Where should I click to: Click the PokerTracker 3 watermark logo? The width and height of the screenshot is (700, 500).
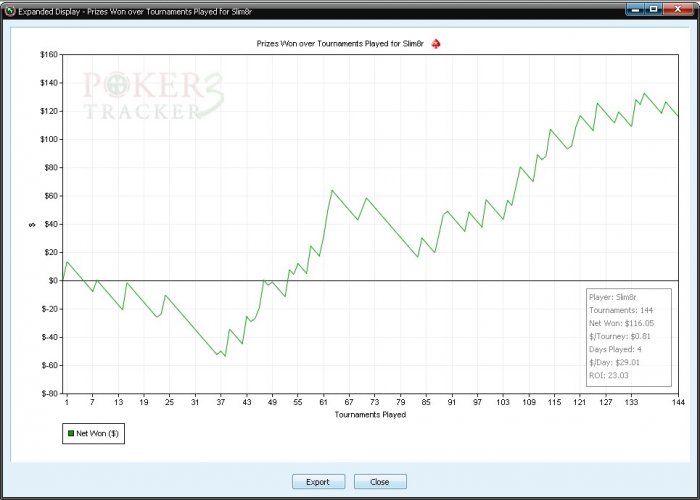(x=153, y=96)
